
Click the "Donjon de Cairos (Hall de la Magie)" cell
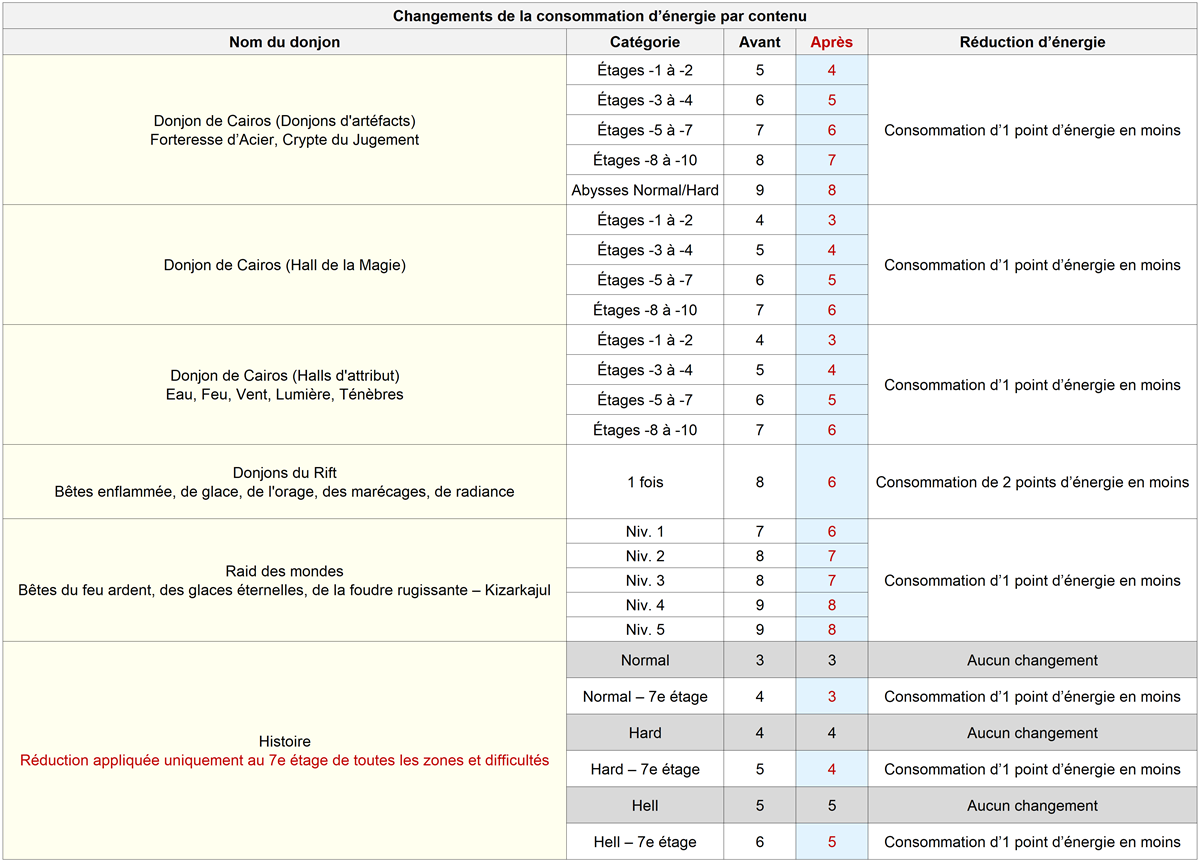pos(284,265)
